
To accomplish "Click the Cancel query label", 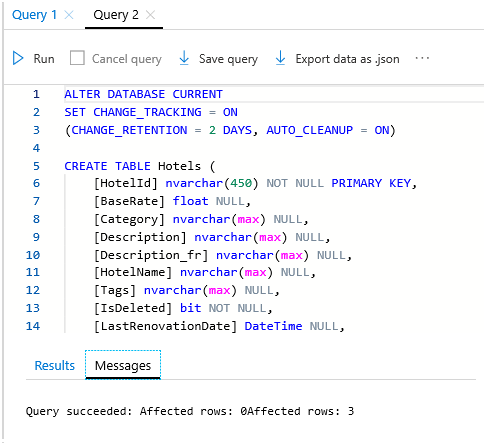I will click(127, 59).
